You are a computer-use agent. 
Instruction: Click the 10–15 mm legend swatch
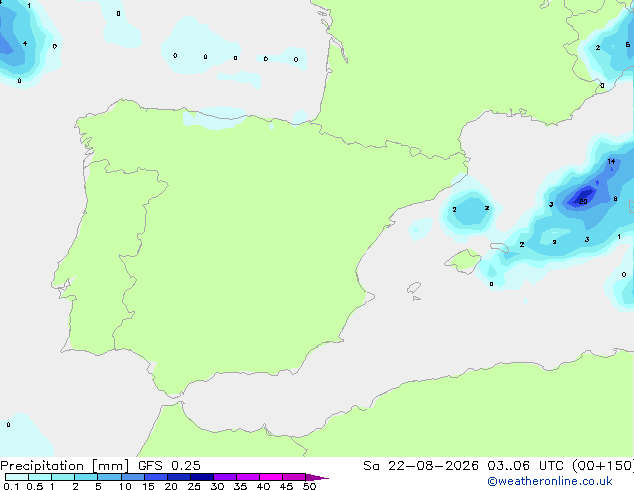pyautogui.click(x=132, y=477)
